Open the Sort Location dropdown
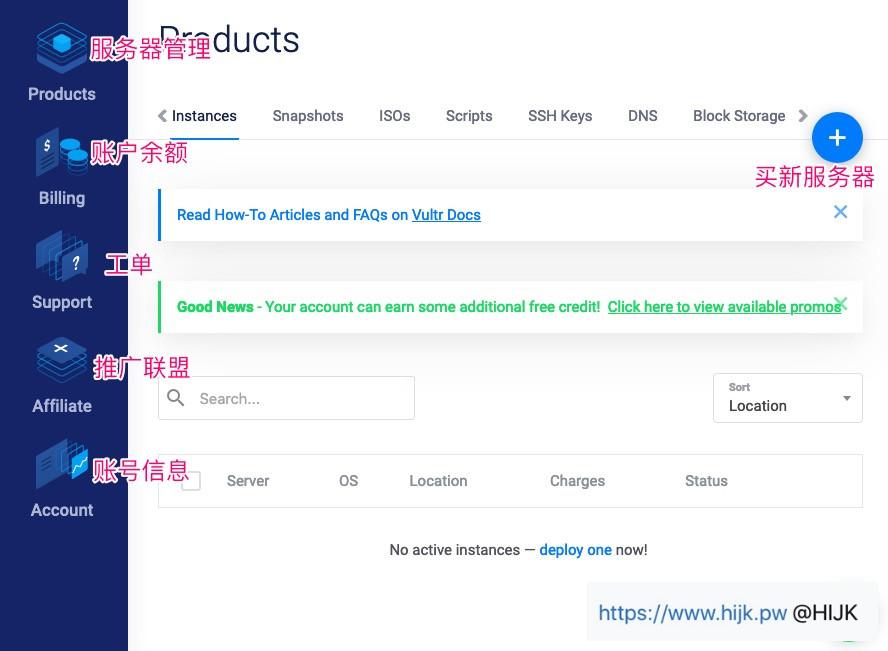The height and width of the screenshot is (651, 888). click(788, 398)
